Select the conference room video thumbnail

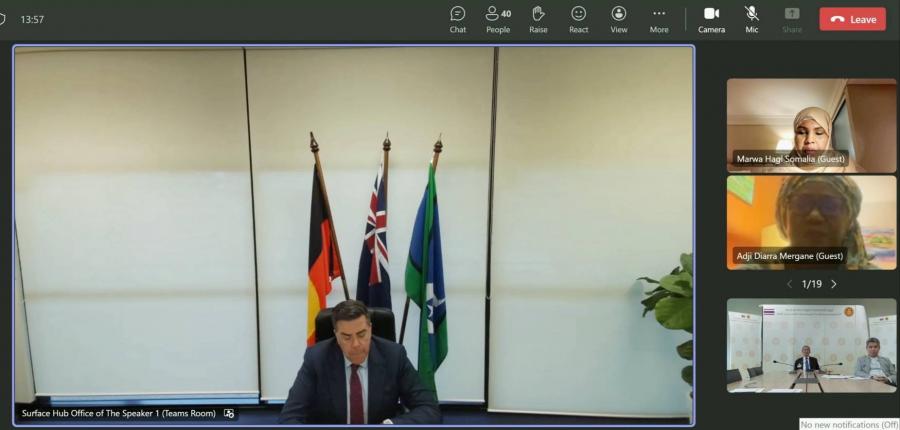tap(811, 345)
